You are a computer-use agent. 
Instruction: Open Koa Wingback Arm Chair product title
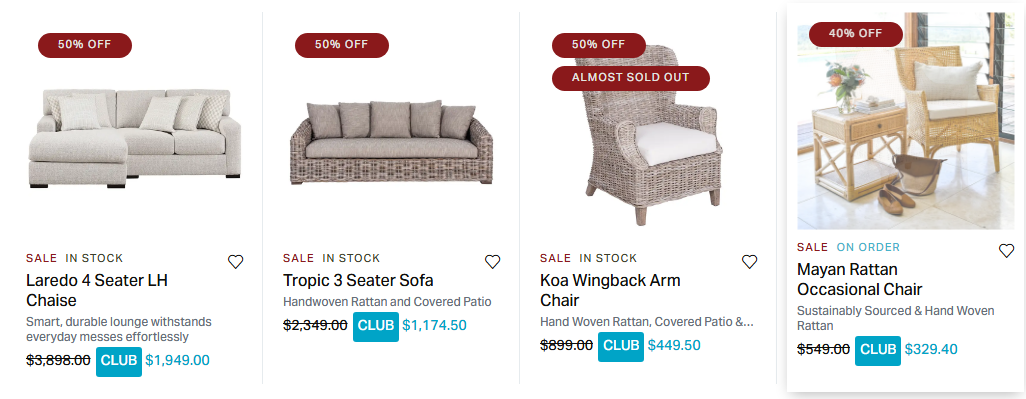(610, 290)
